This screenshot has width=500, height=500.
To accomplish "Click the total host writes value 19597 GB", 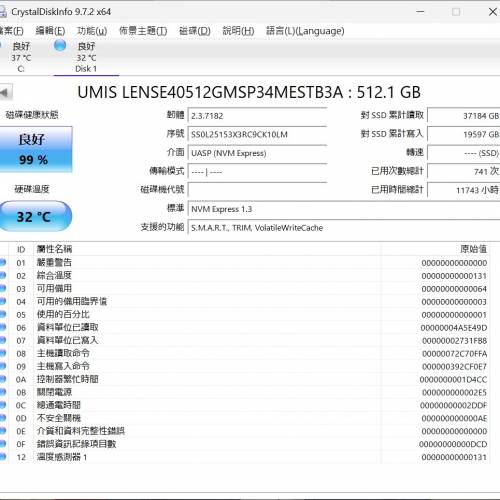I will coord(464,134).
